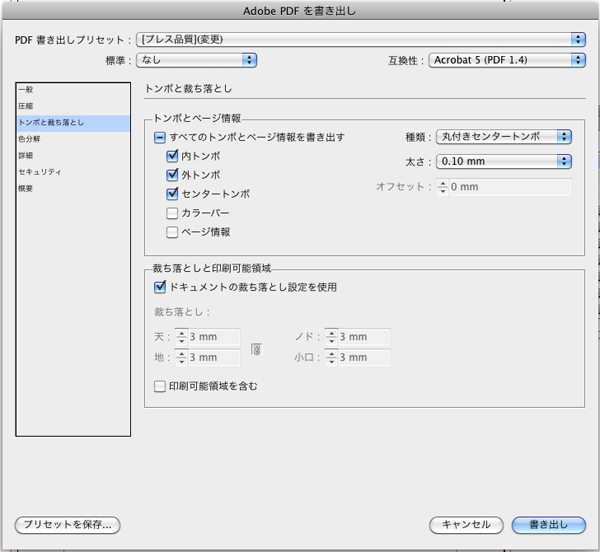Open the 標準 dropdown menu

click(x=198, y=61)
